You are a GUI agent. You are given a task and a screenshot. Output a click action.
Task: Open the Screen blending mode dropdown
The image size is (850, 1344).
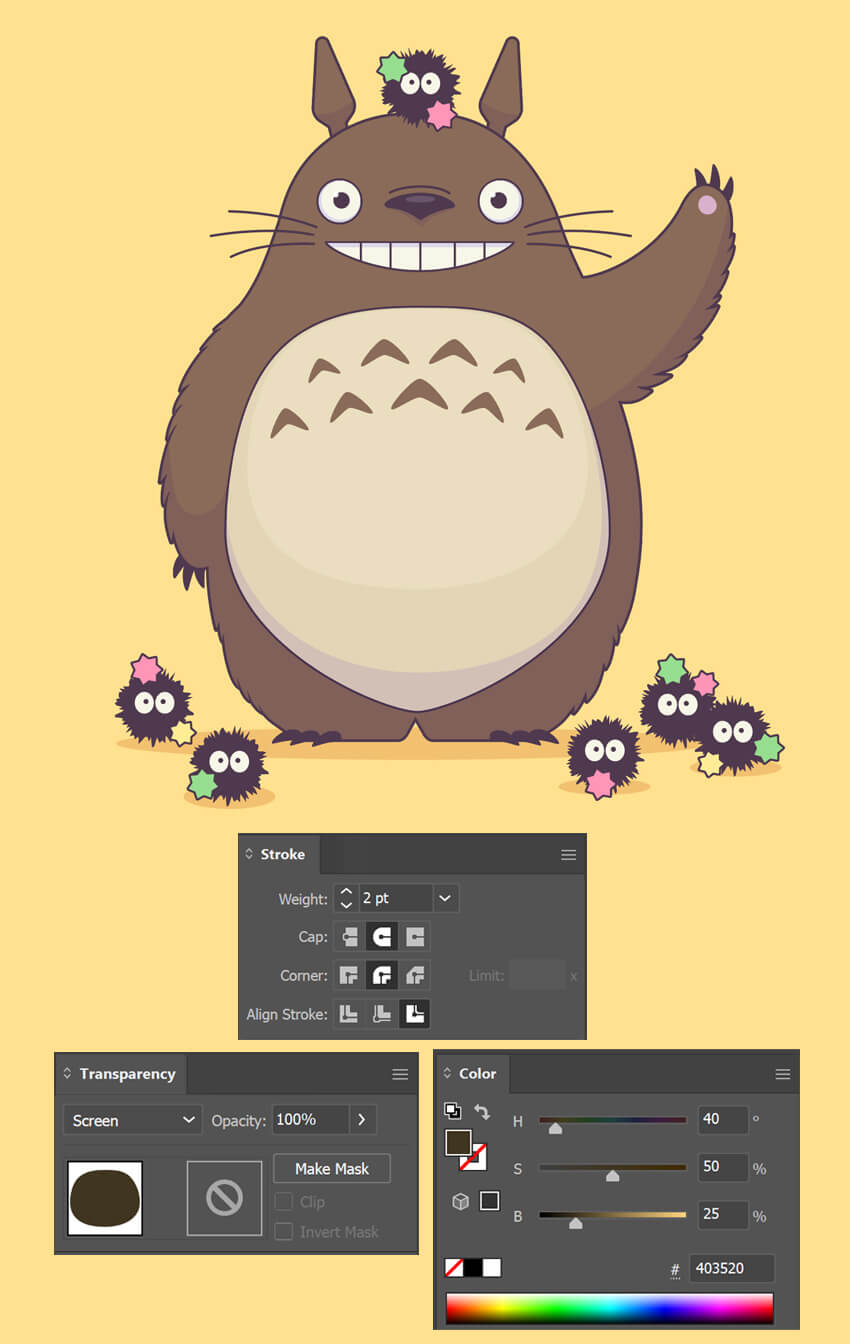(132, 1120)
